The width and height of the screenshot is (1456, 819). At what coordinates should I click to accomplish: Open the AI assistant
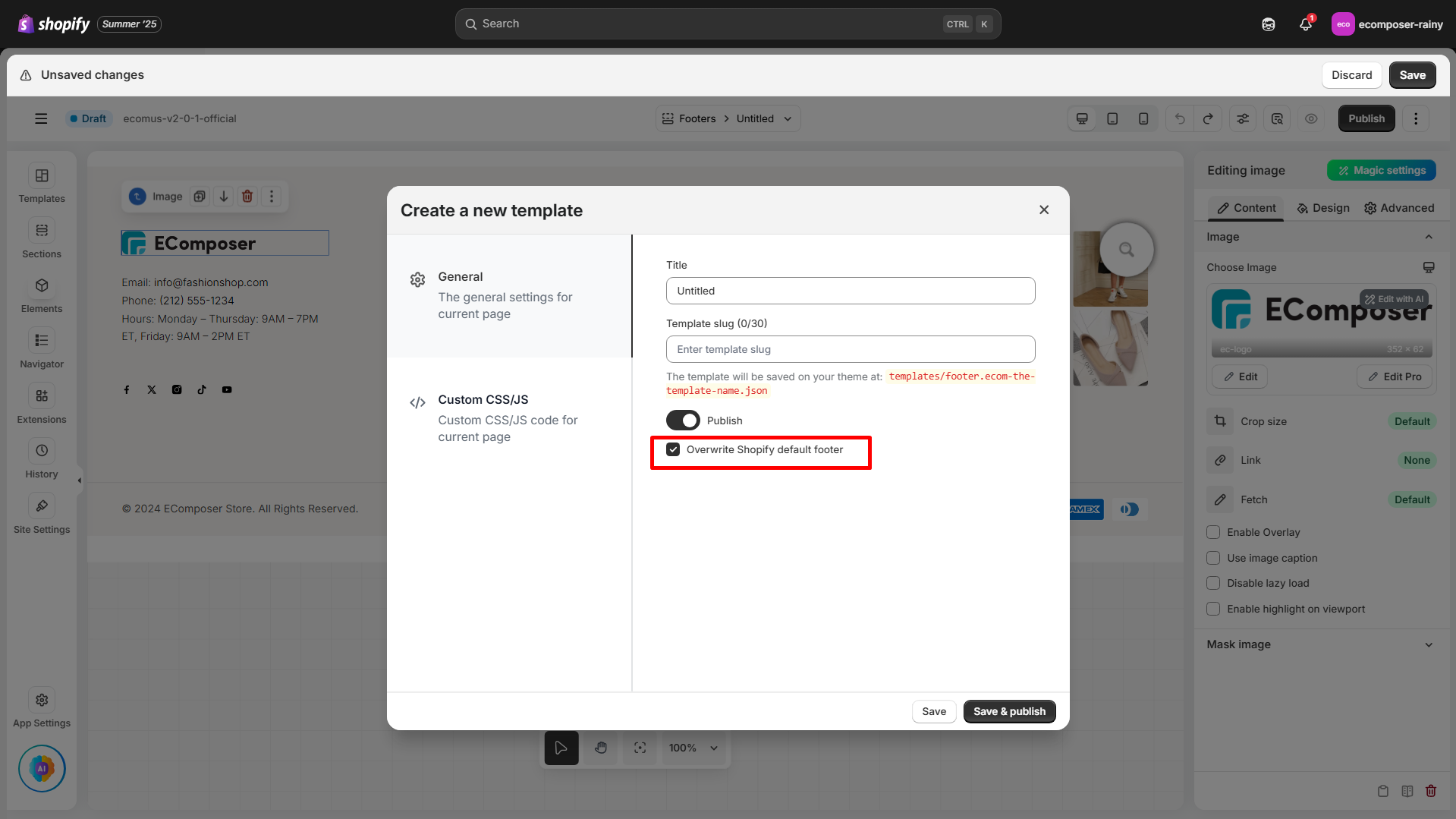click(x=41, y=768)
